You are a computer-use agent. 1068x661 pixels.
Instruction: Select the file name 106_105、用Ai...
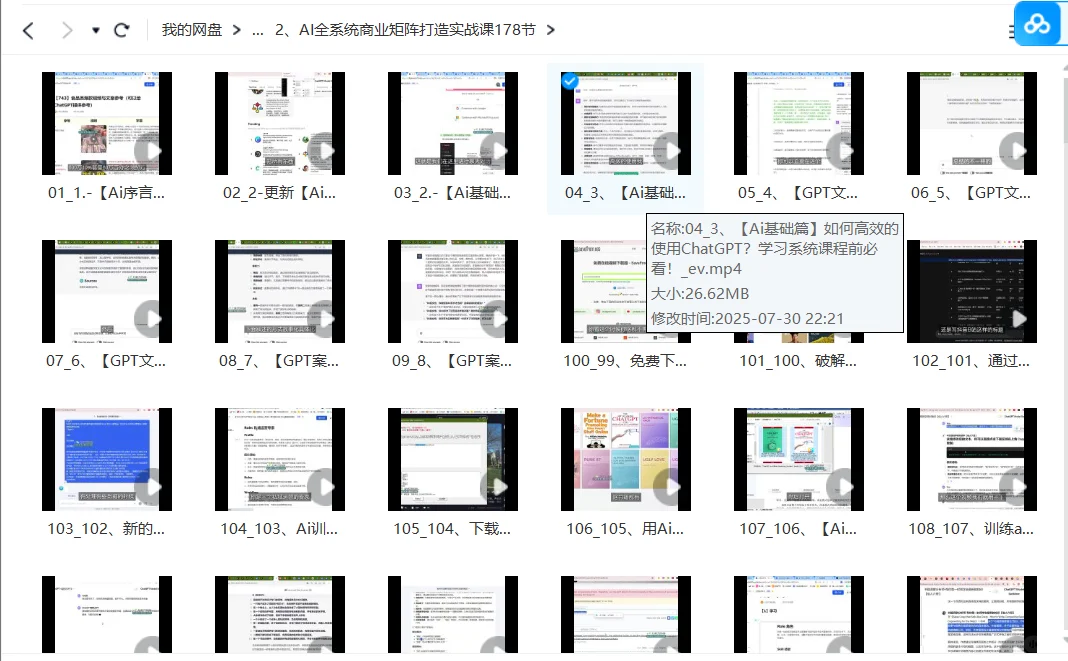(x=626, y=529)
